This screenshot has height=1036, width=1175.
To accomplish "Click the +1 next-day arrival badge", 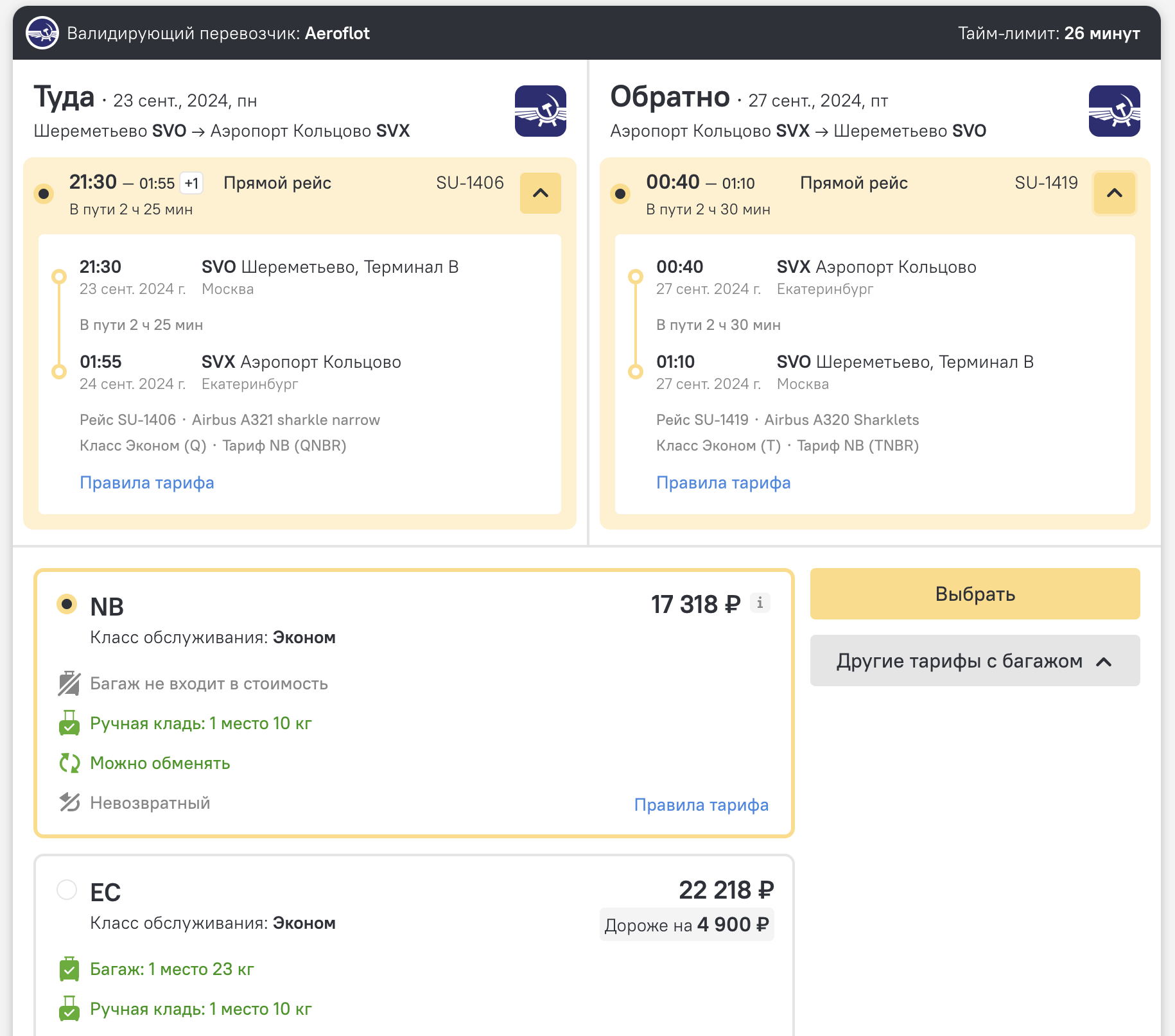I will pyautogui.click(x=191, y=184).
